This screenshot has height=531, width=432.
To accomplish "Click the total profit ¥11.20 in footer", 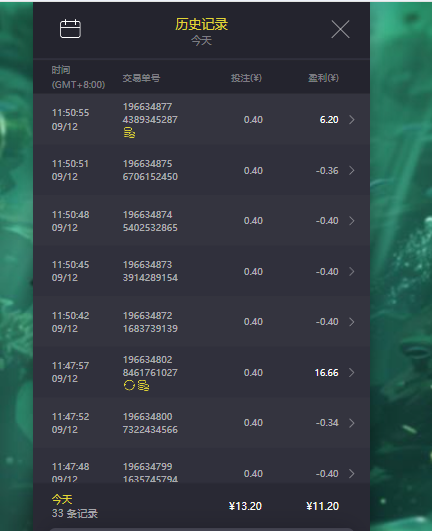I will [x=322, y=506].
